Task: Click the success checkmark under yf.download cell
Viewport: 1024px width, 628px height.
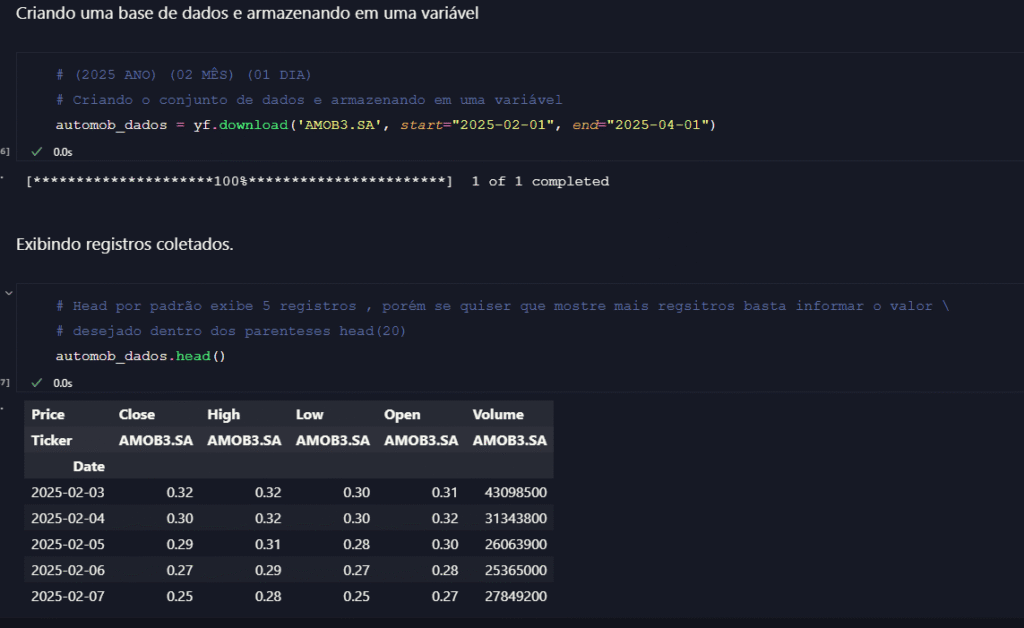Action: tap(37, 151)
